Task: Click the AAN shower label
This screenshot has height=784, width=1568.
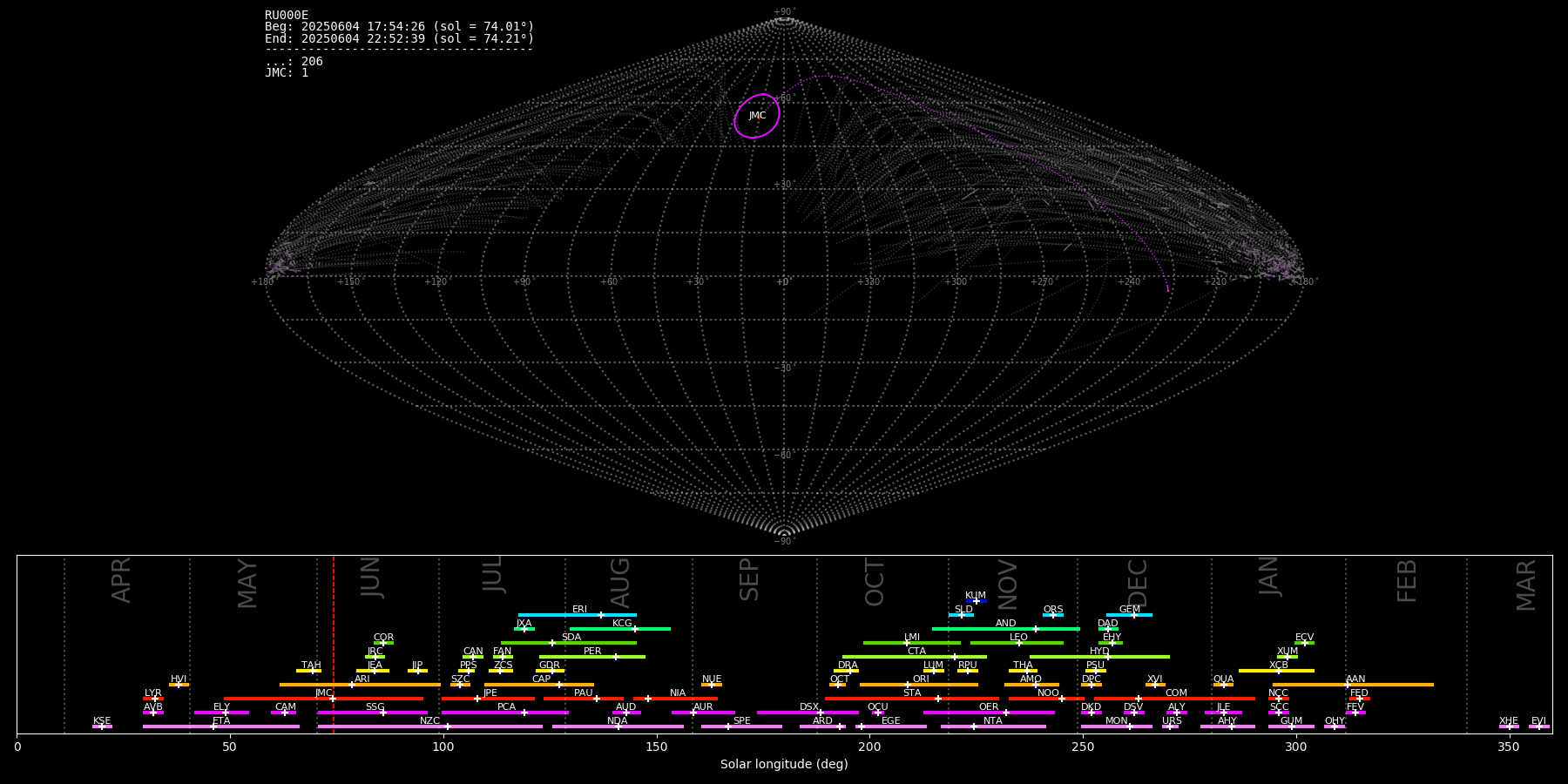Action: point(1355,679)
